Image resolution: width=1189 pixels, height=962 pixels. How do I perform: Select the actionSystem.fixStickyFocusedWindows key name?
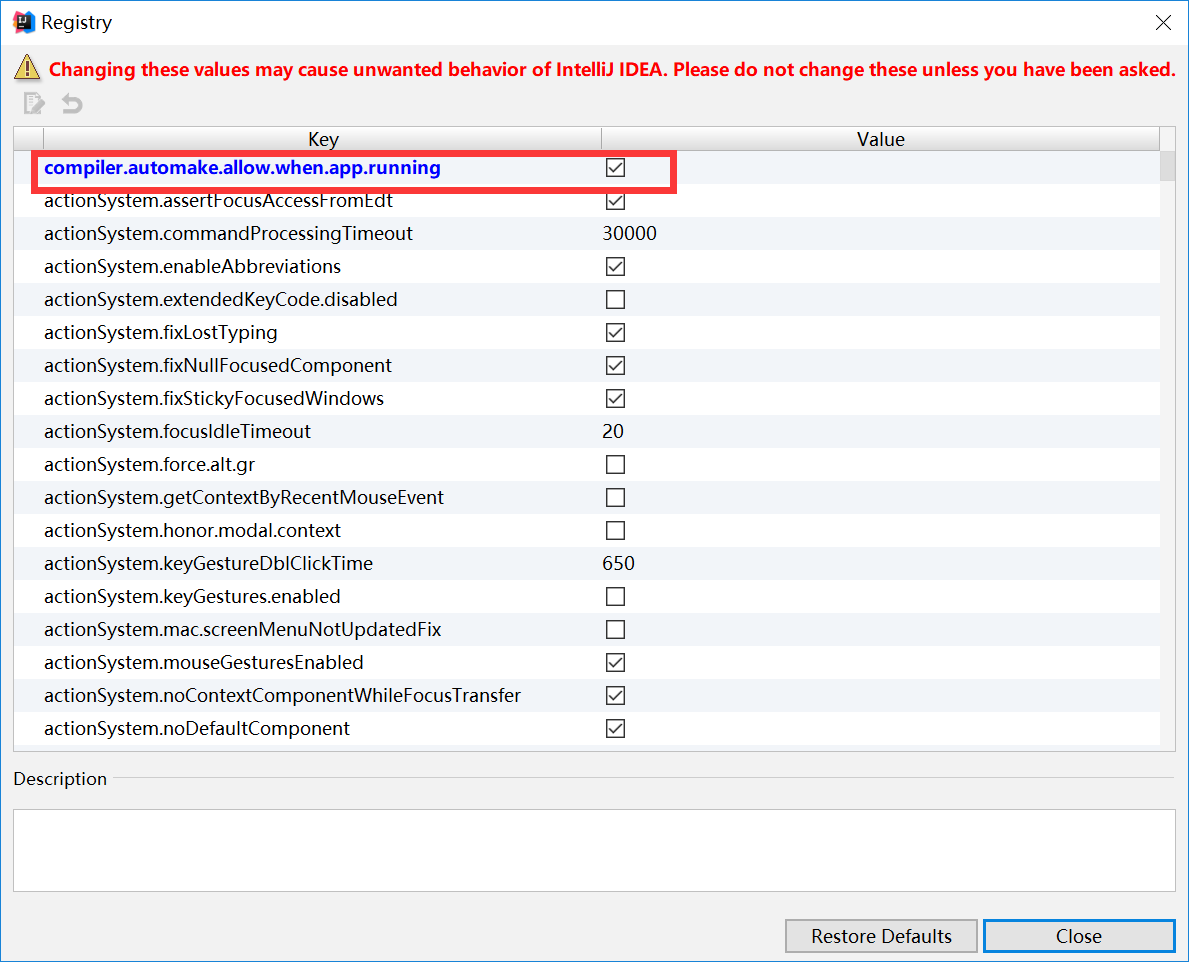tap(214, 399)
